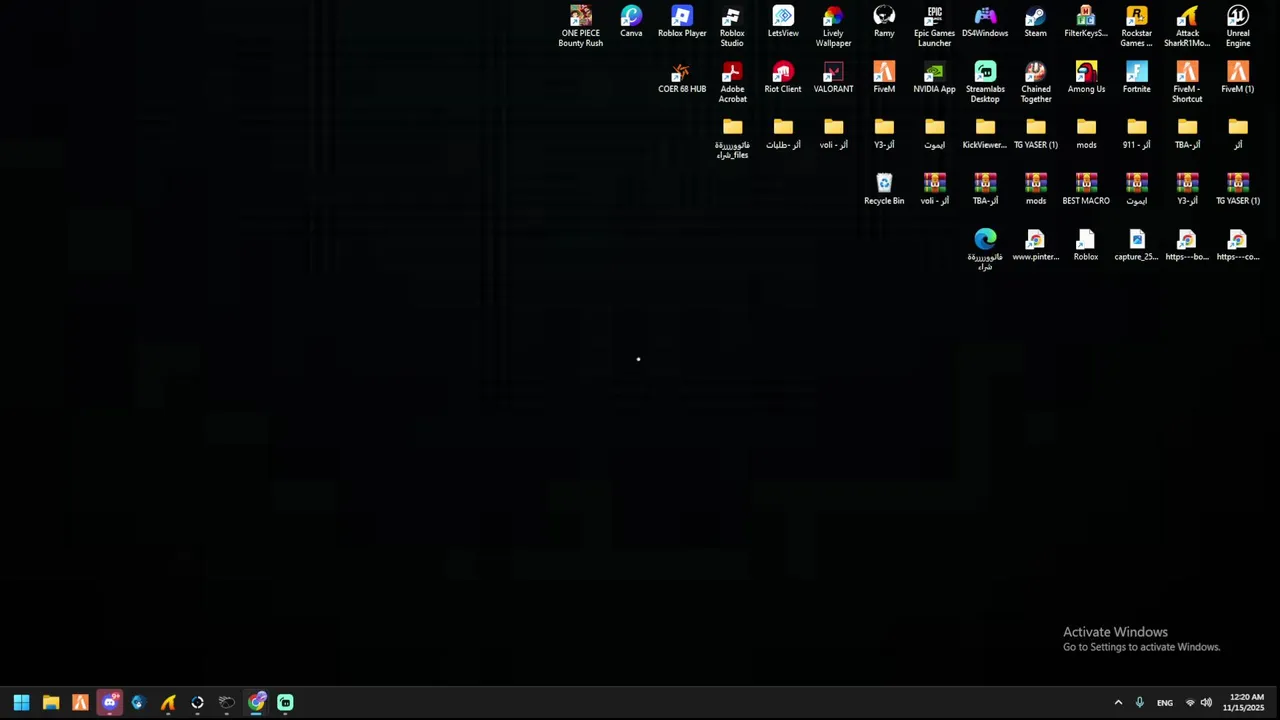Viewport: 1280px width, 720px height.
Task: Select the https---co... file icon
Action: (1238, 246)
